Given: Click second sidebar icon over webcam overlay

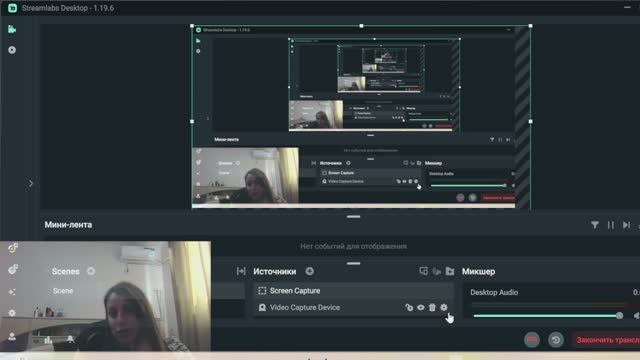Looking at the screenshot, I should 13,269.
